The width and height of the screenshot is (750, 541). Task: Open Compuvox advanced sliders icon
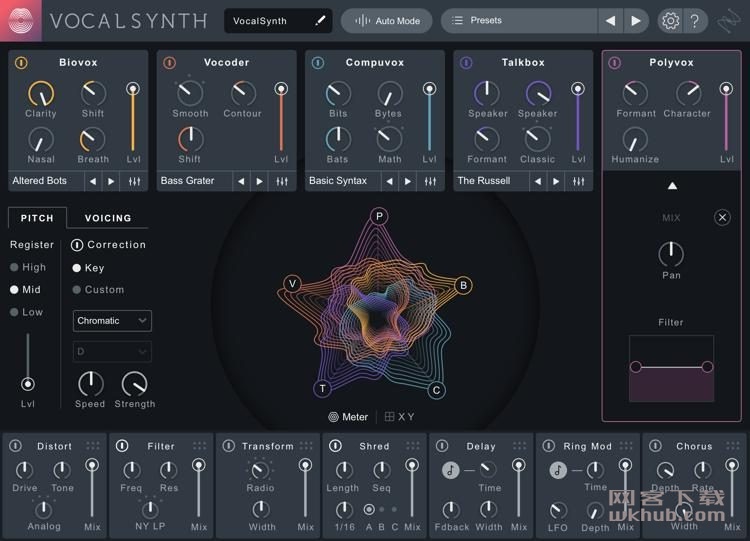point(430,181)
